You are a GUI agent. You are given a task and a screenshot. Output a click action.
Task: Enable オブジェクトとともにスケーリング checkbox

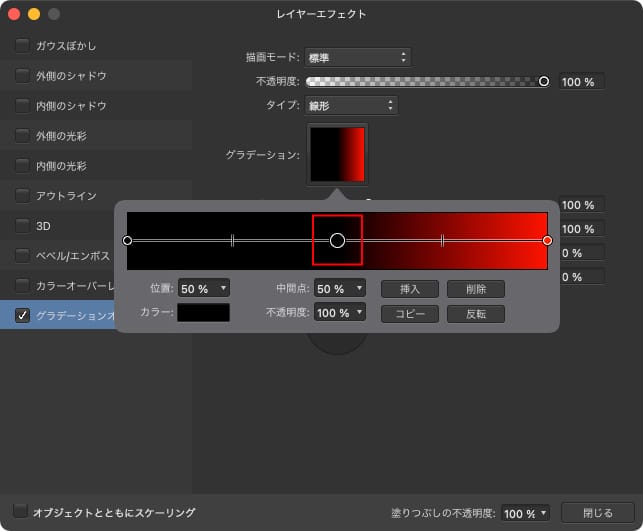(20, 512)
